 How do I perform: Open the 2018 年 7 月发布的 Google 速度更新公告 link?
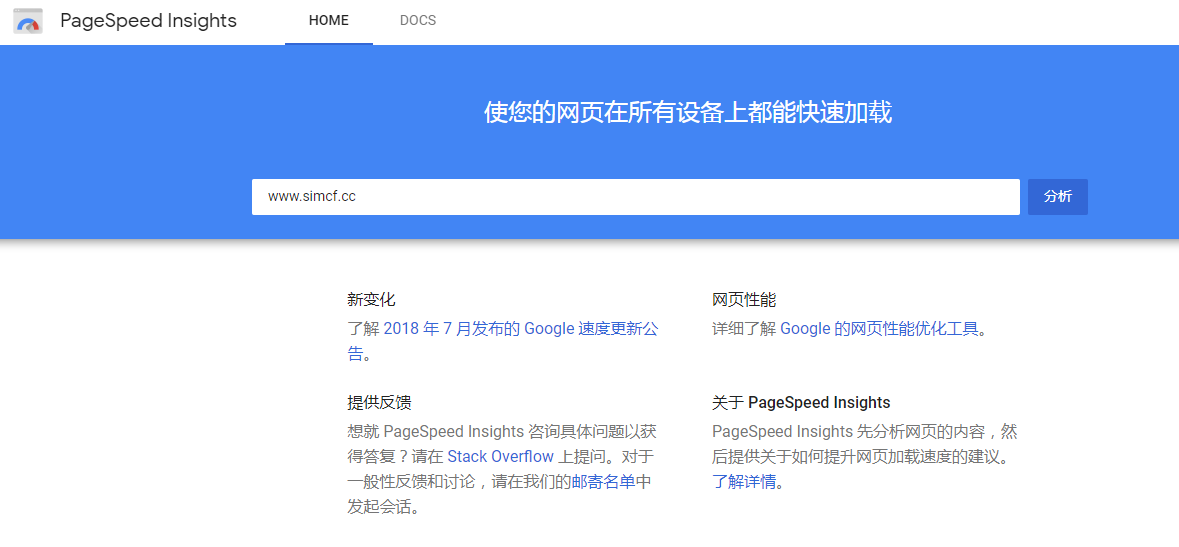(x=503, y=341)
